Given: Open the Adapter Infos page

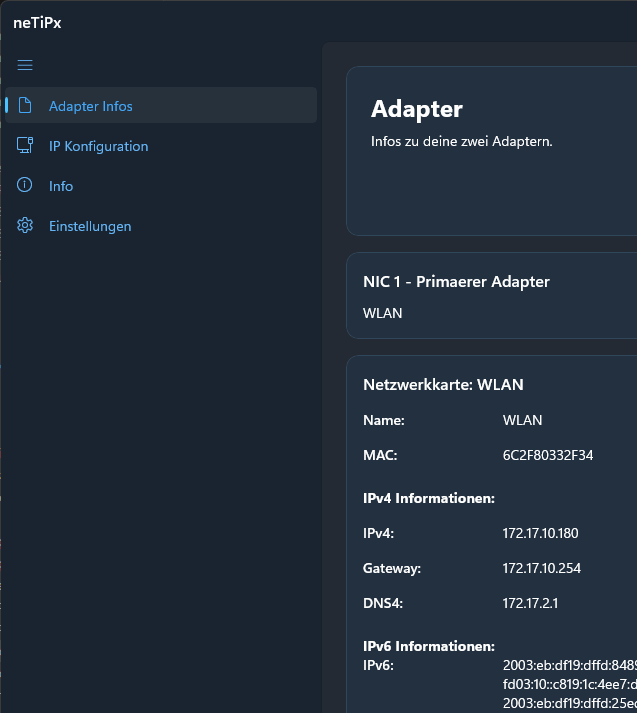Looking at the screenshot, I should (x=161, y=105).
